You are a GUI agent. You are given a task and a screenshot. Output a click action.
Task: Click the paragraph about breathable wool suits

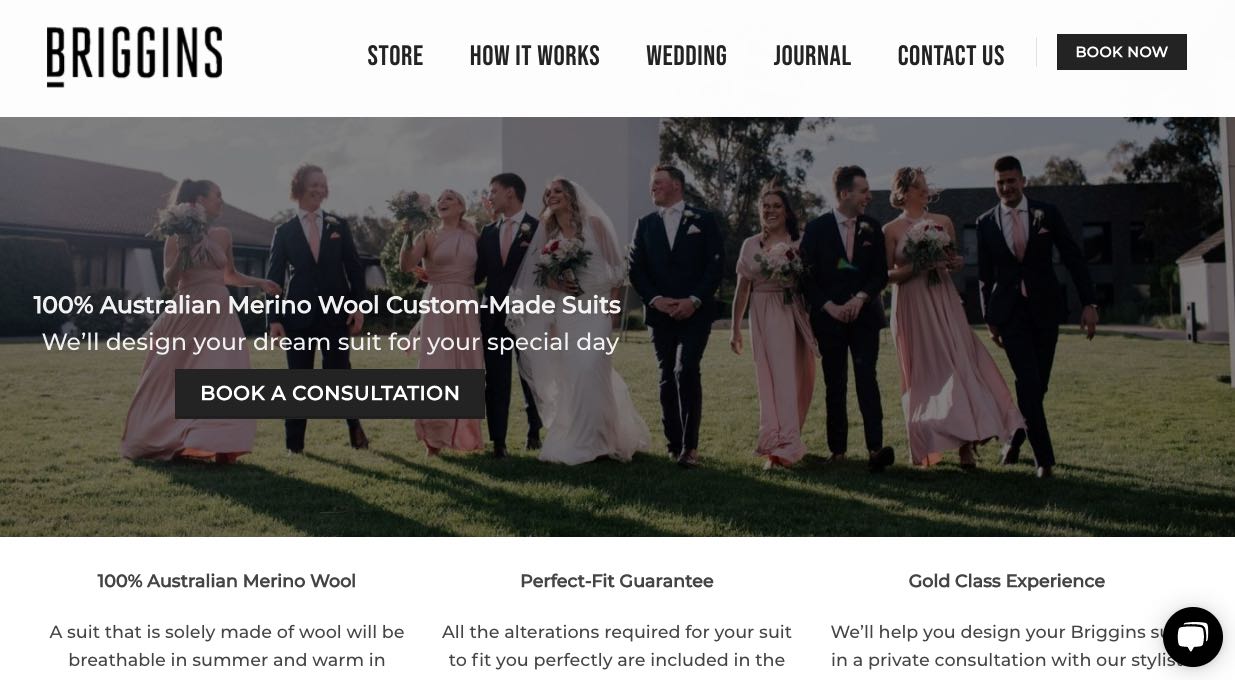[x=227, y=646]
